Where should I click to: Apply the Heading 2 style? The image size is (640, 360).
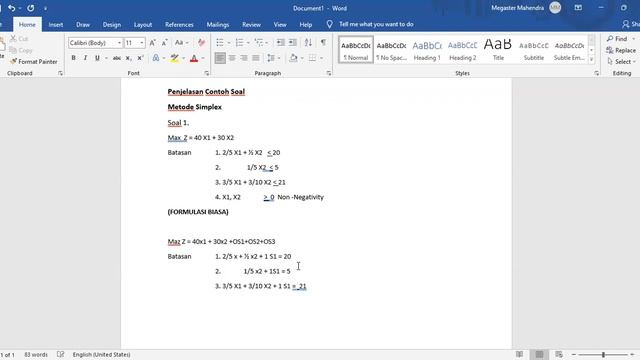pos(462,50)
